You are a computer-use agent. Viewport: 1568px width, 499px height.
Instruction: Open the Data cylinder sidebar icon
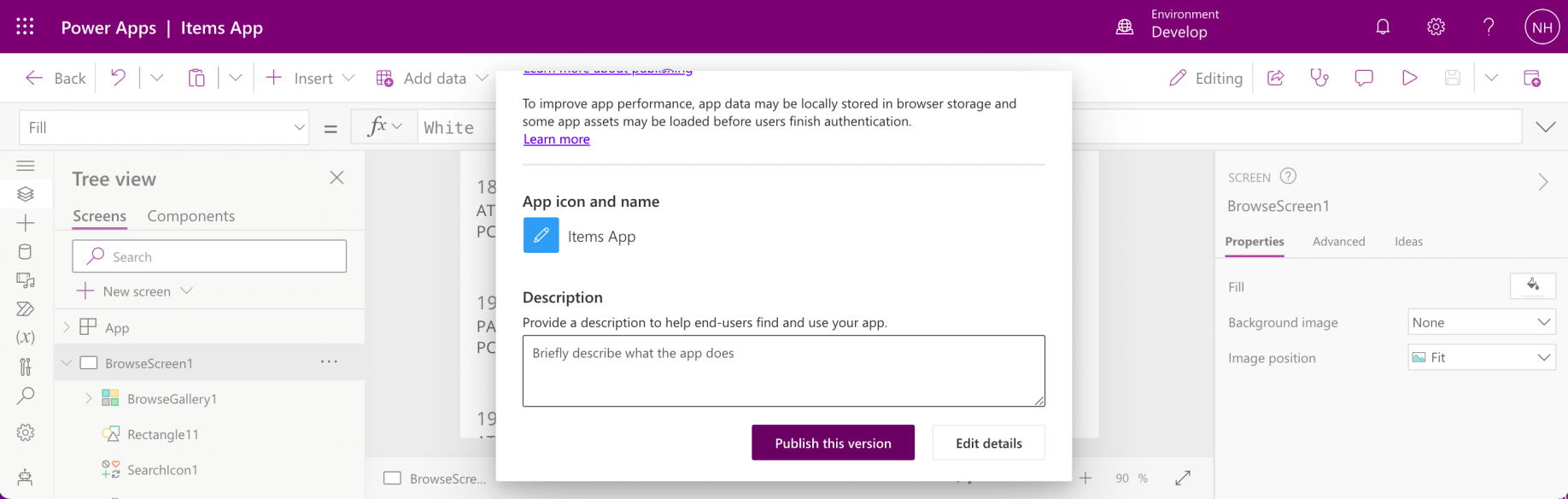26,252
